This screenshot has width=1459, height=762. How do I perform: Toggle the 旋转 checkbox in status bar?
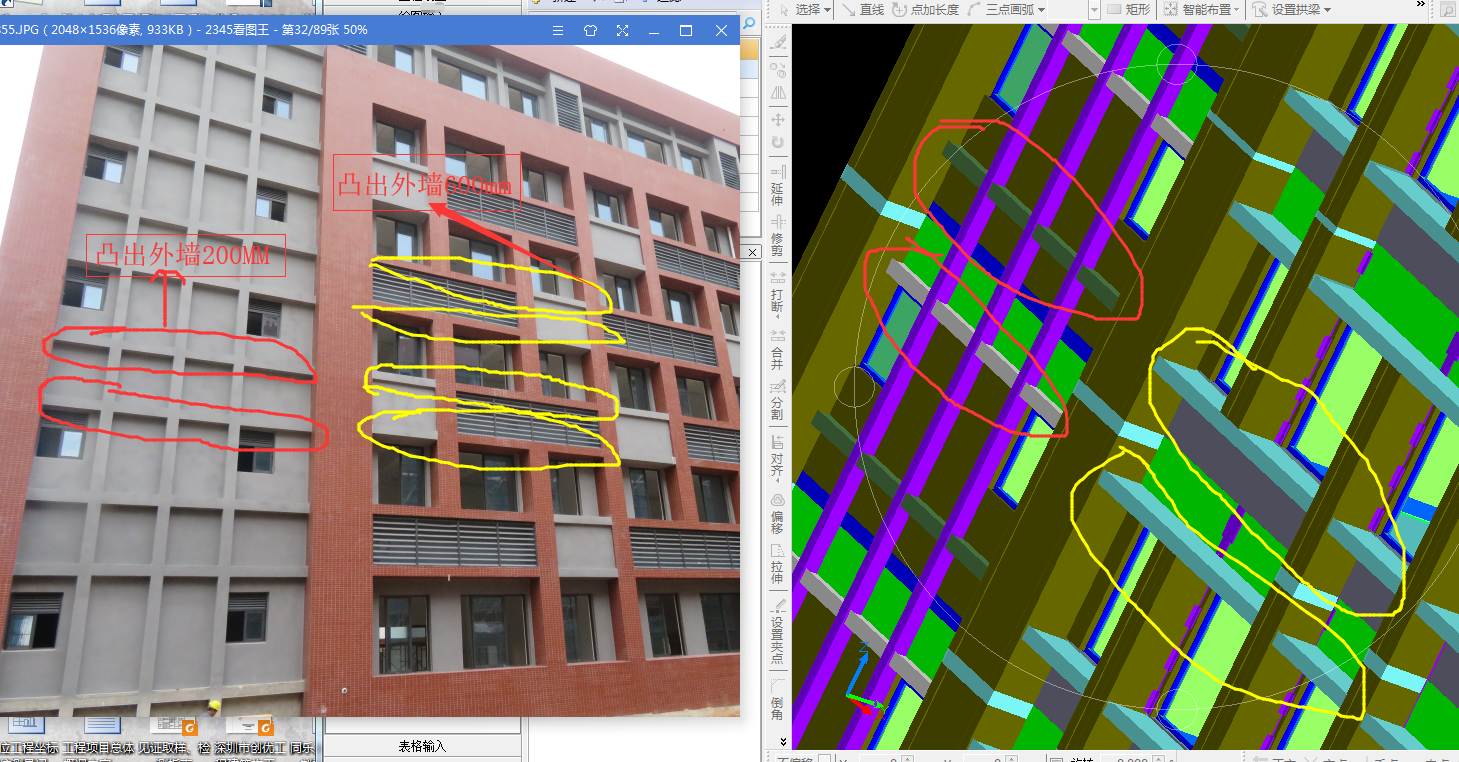pos(1058,760)
